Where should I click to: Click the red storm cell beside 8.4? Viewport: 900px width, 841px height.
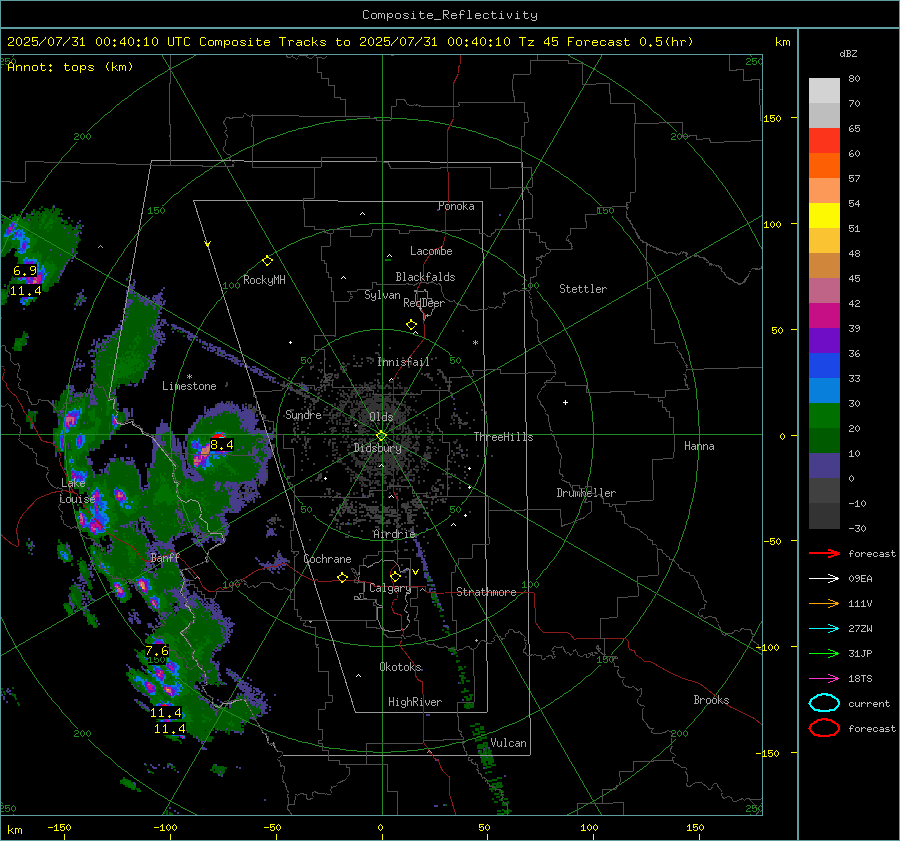(219, 436)
